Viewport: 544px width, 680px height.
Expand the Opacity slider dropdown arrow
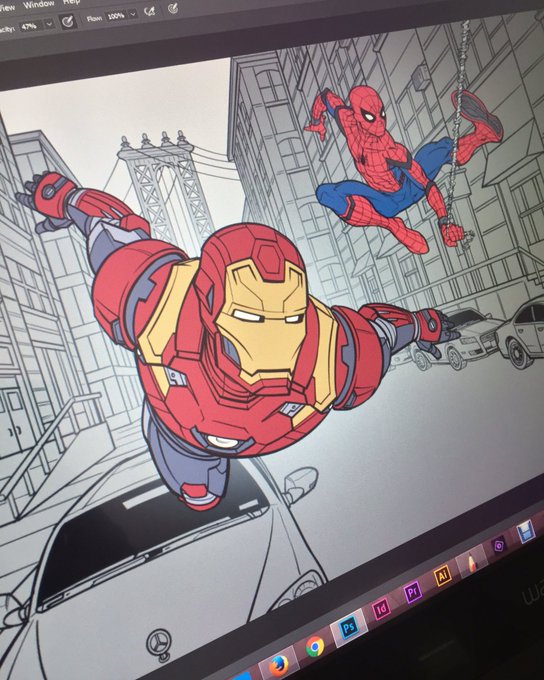click(49, 23)
